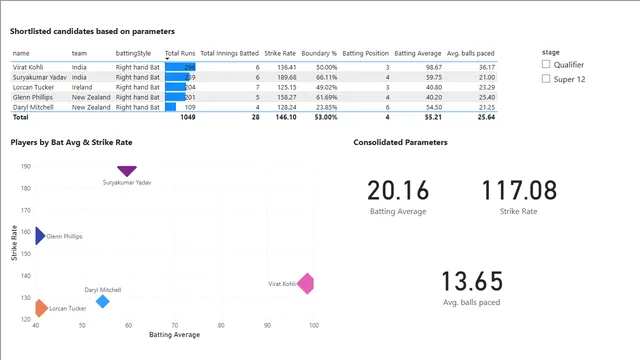Select Suryakumar Yadav purple triangle marker
The height and width of the screenshot is (360, 640).
[x=127, y=171]
